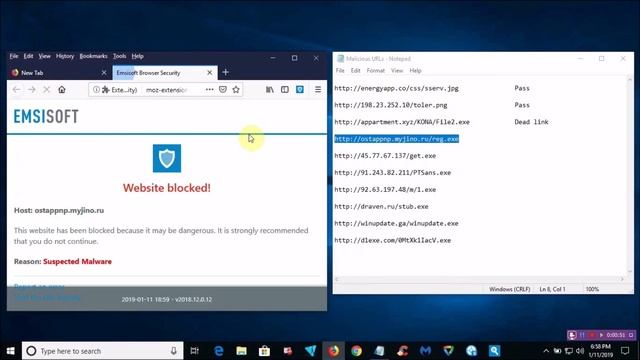This screenshot has width=640, height=360.
Task: Open Firefox Edit menu
Action: click(x=28, y=56)
